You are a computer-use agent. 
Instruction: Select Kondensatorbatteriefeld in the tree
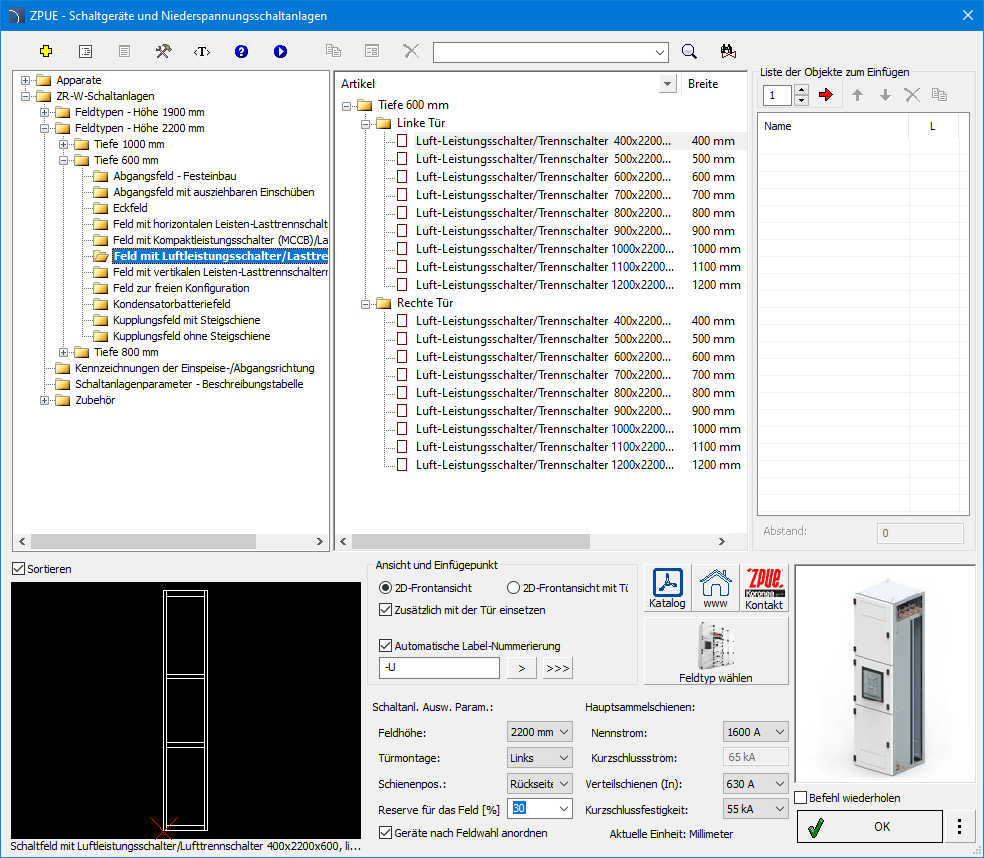pyautogui.click(x=171, y=304)
